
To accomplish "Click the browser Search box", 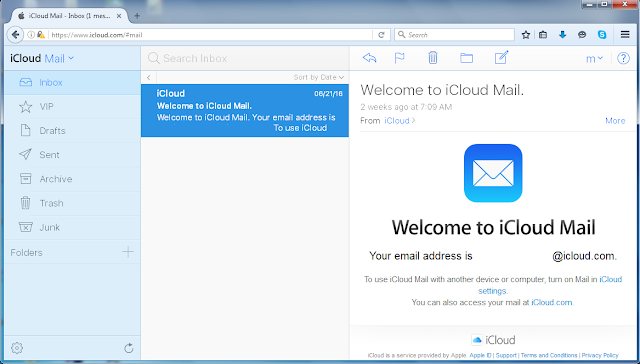I will click(454, 35).
